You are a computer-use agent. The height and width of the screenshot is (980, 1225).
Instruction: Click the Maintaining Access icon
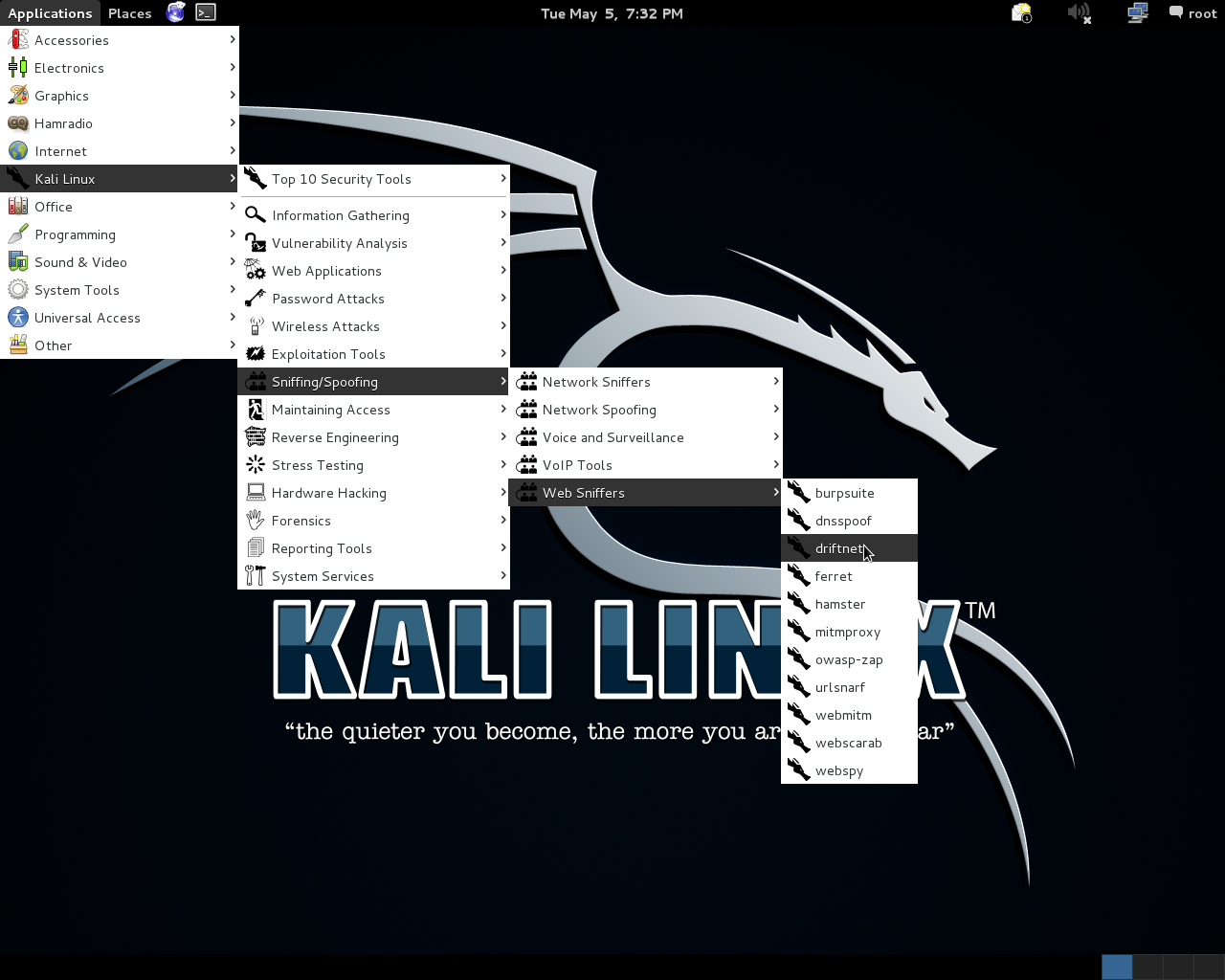pos(256,410)
